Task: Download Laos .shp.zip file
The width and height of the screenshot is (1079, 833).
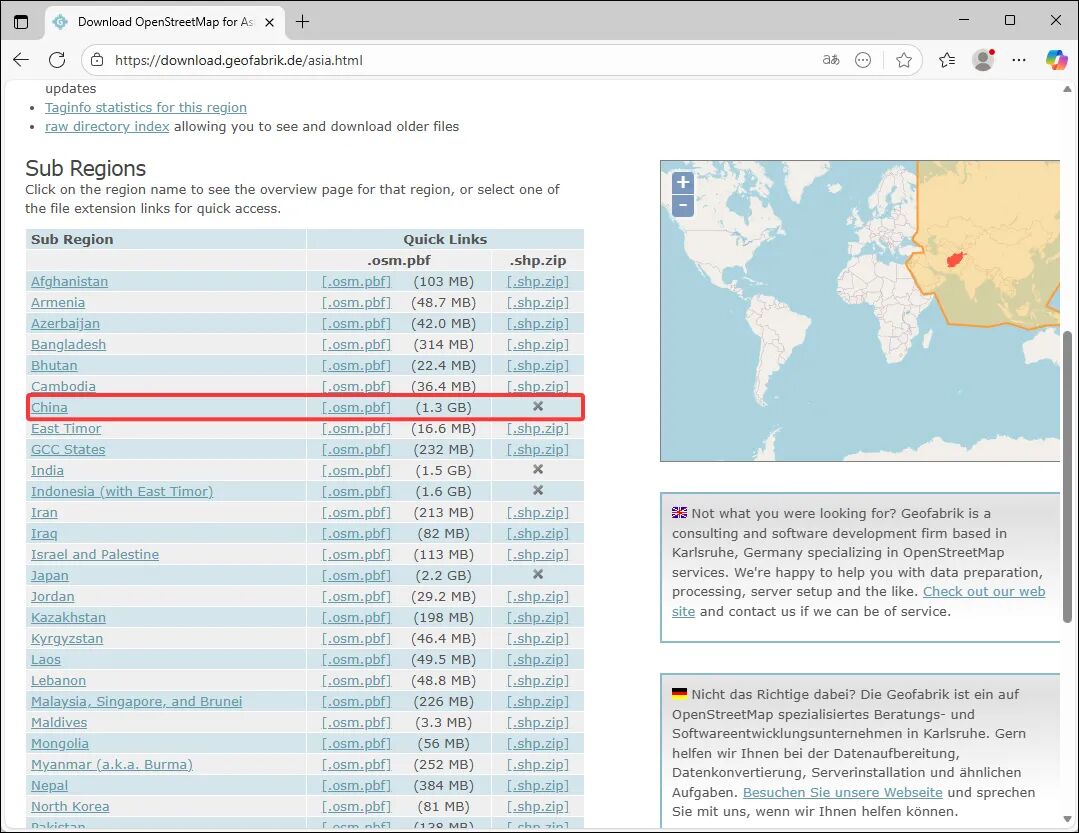Action: pos(538,659)
